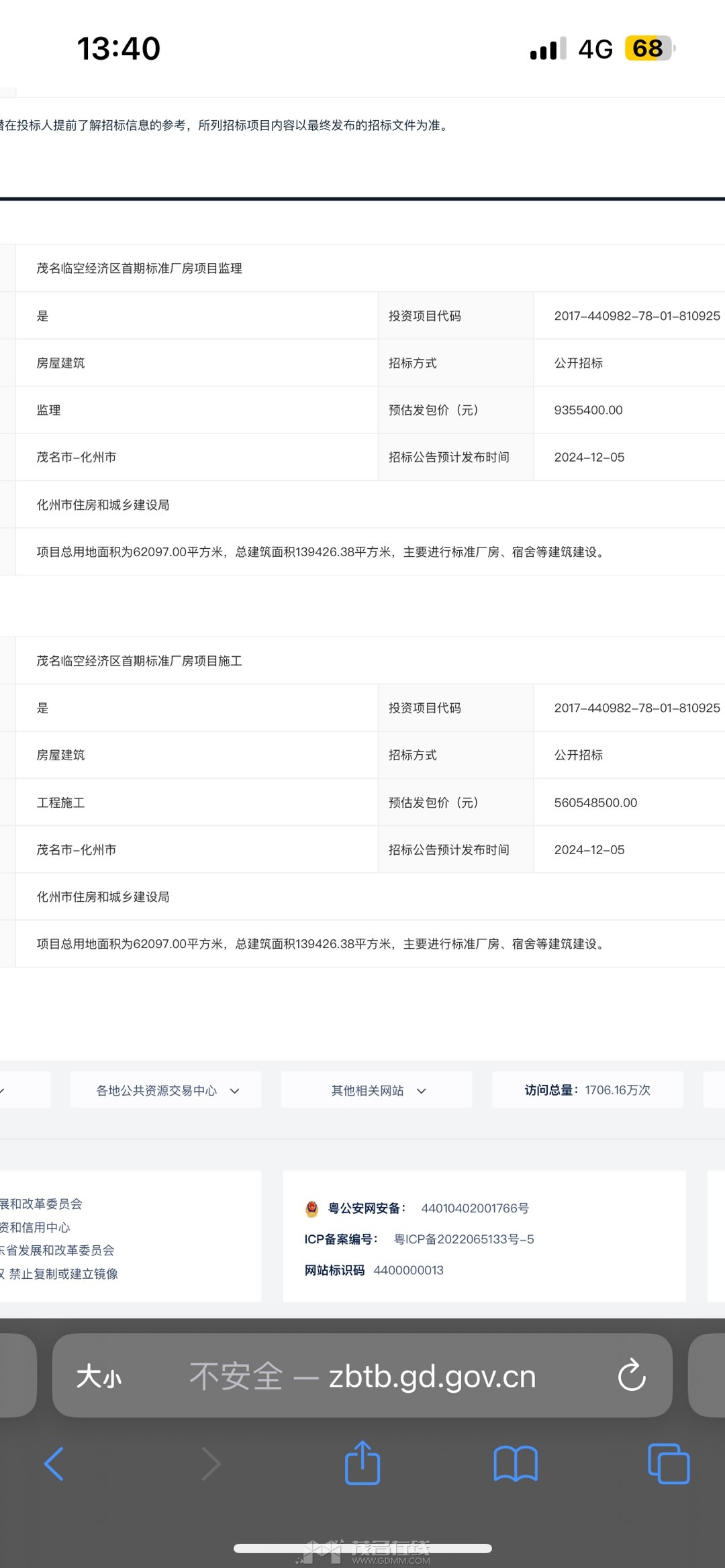The image size is (725, 1568).
Task: Expand 各地公共资源交易中心 dropdown
Action: coord(166,1090)
